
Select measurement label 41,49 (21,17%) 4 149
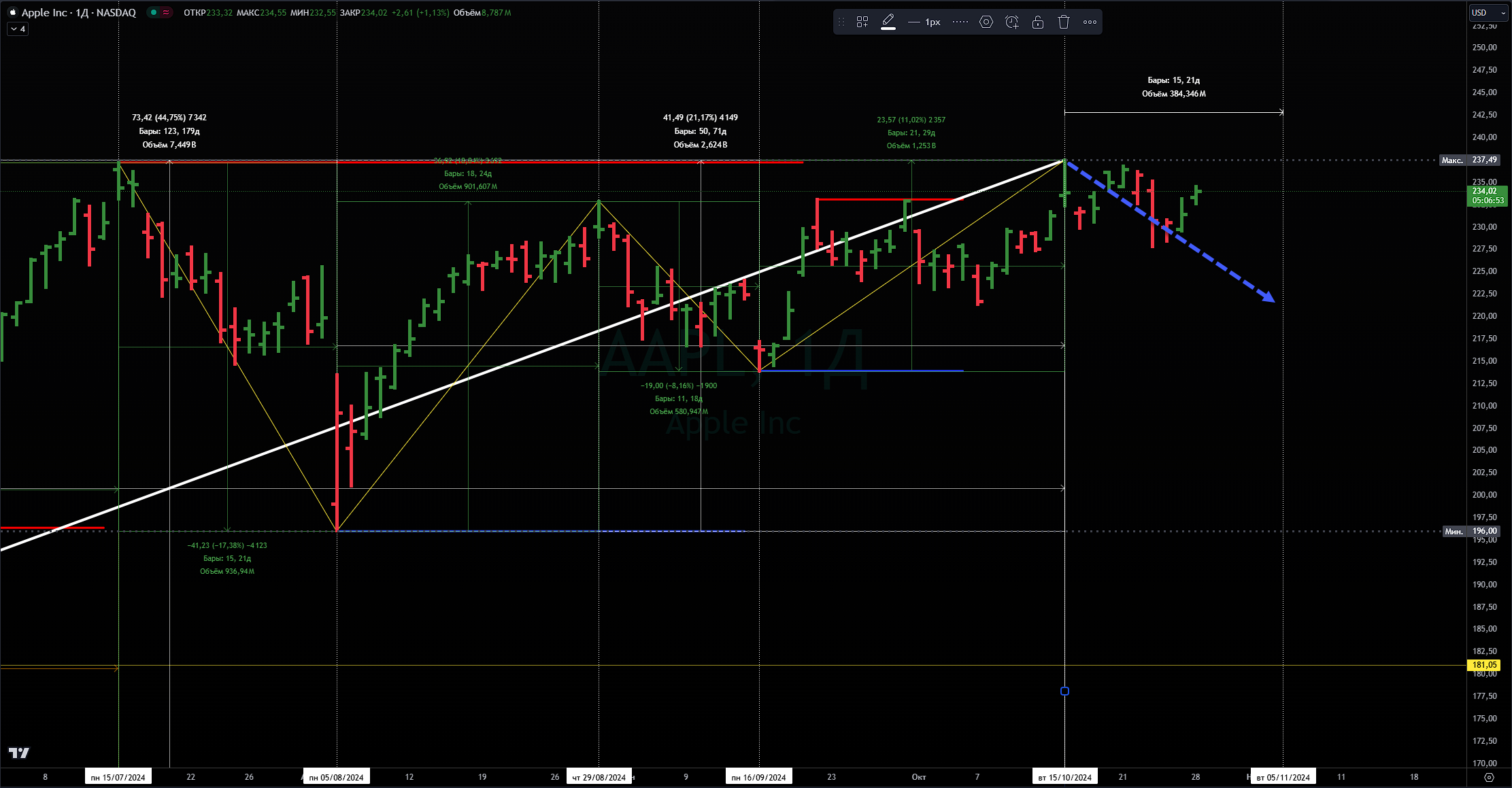[701, 118]
